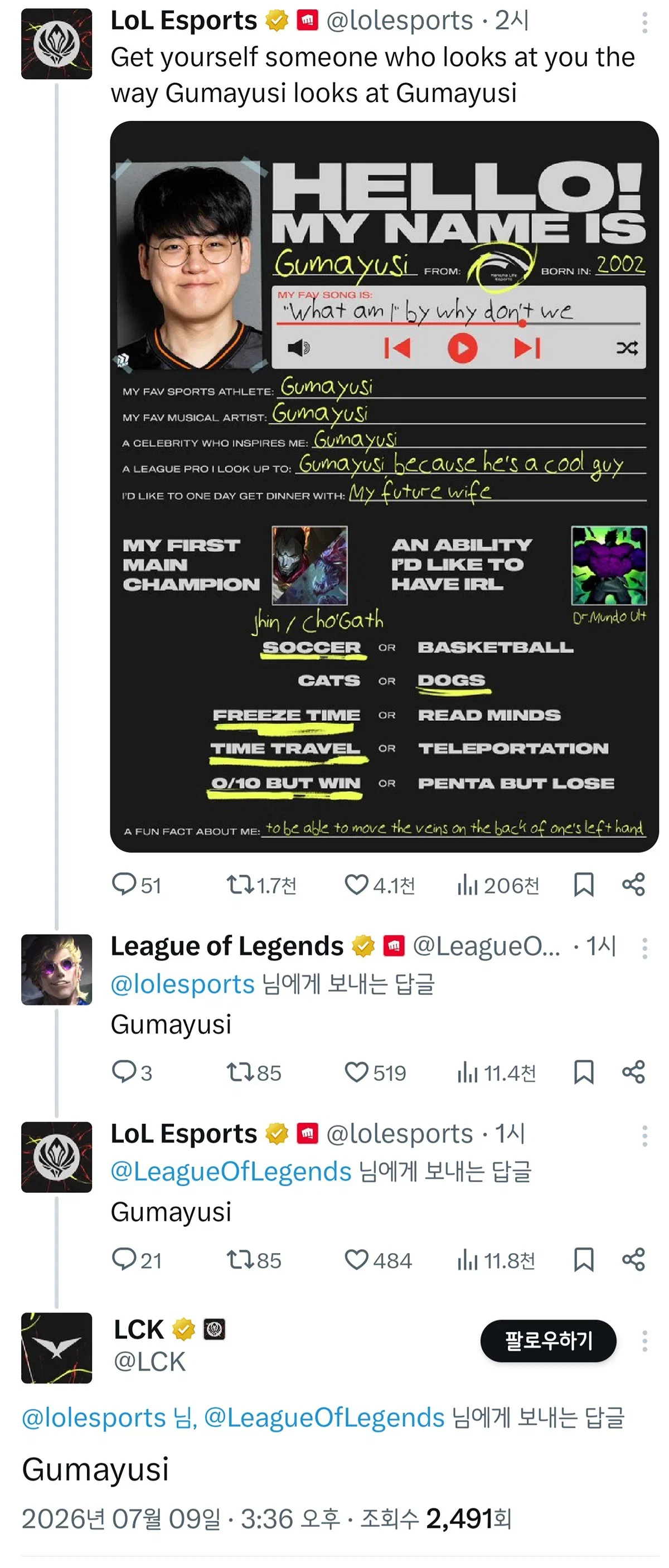Open more options menu beside LCK follow button

pyautogui.click(x=644, y=1341)
